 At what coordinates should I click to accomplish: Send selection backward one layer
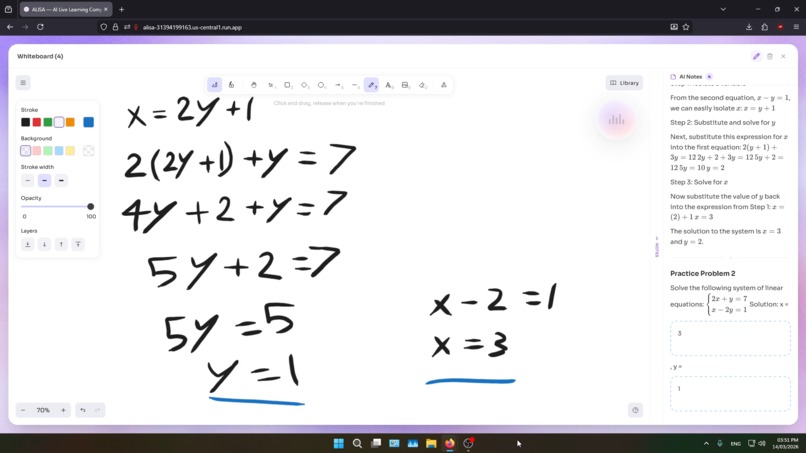(44, 244)
